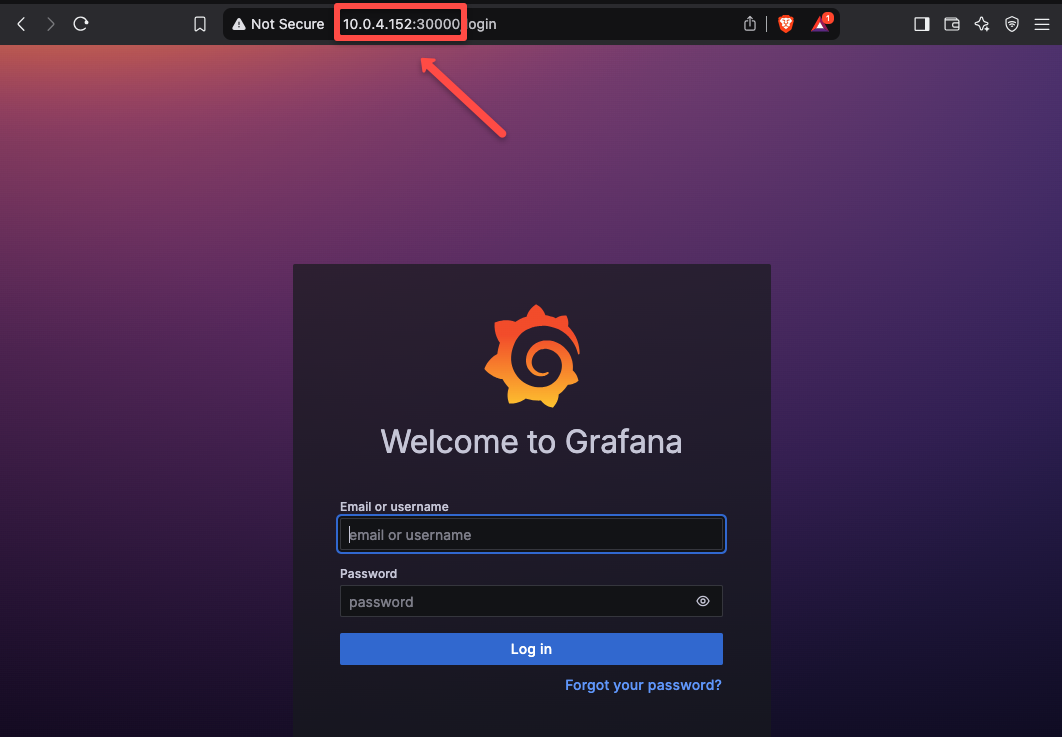Click the Email or username label
This screenshot has height=737, width=1062.
pos(394,507)
